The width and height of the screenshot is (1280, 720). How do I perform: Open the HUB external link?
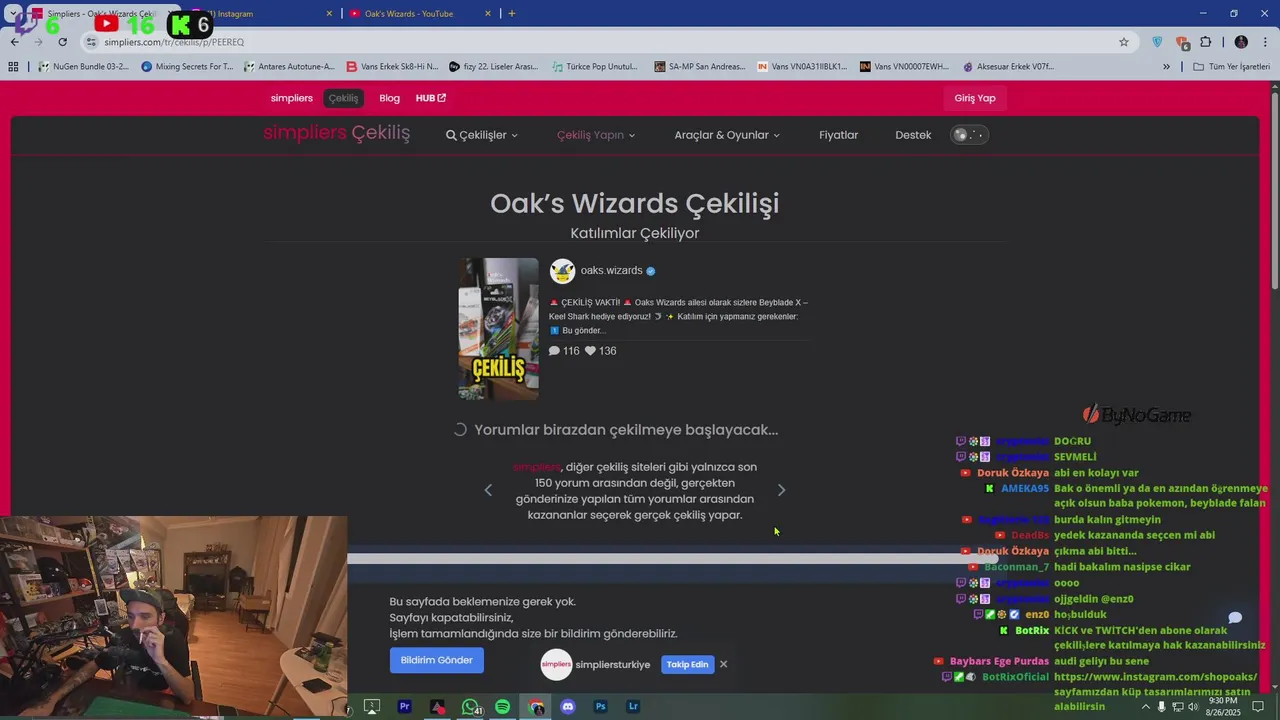[431, 98]
